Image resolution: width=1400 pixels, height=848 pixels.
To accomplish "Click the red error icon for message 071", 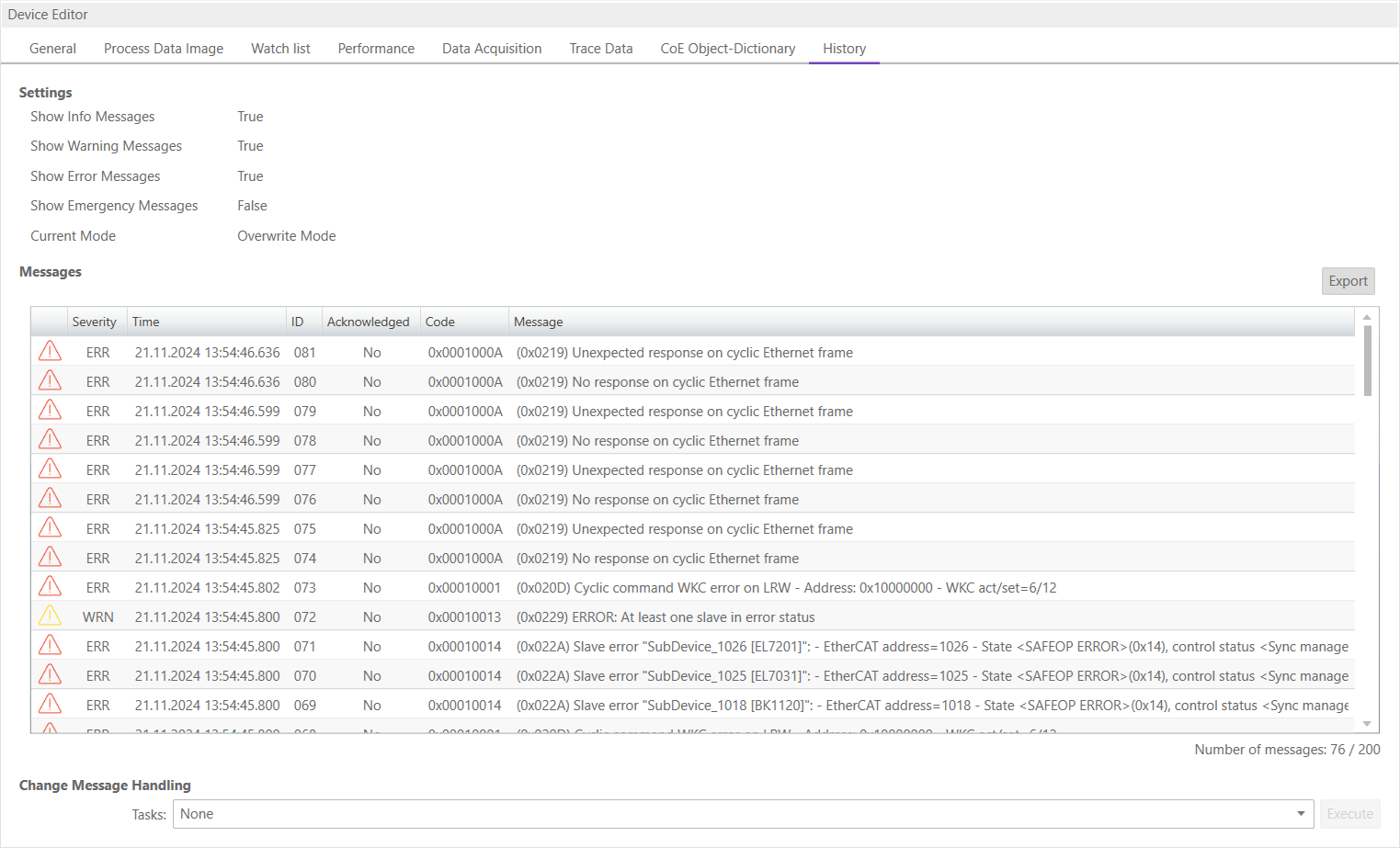I will [50, 646].
